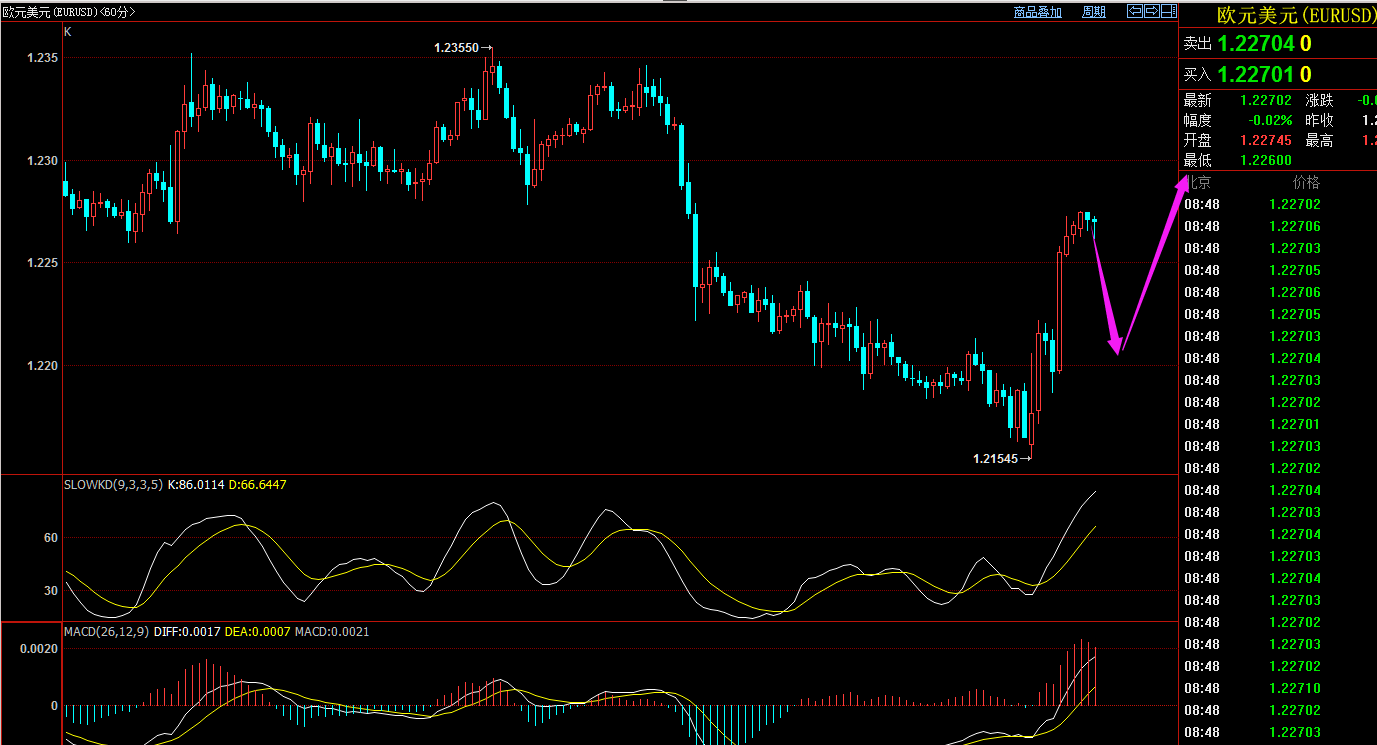Click the 1.220 price axis label
The image size is (1377, 745).
[x=43, y=365]
